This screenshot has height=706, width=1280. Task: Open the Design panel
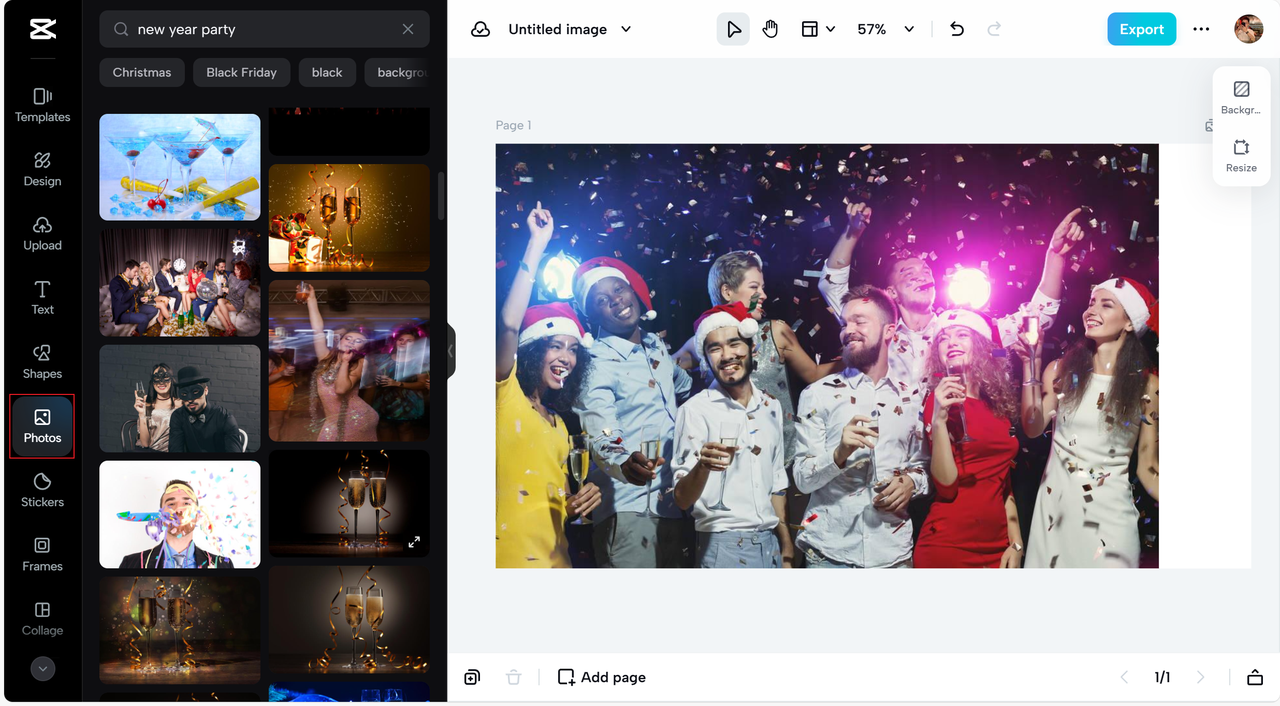pos(42,169)
